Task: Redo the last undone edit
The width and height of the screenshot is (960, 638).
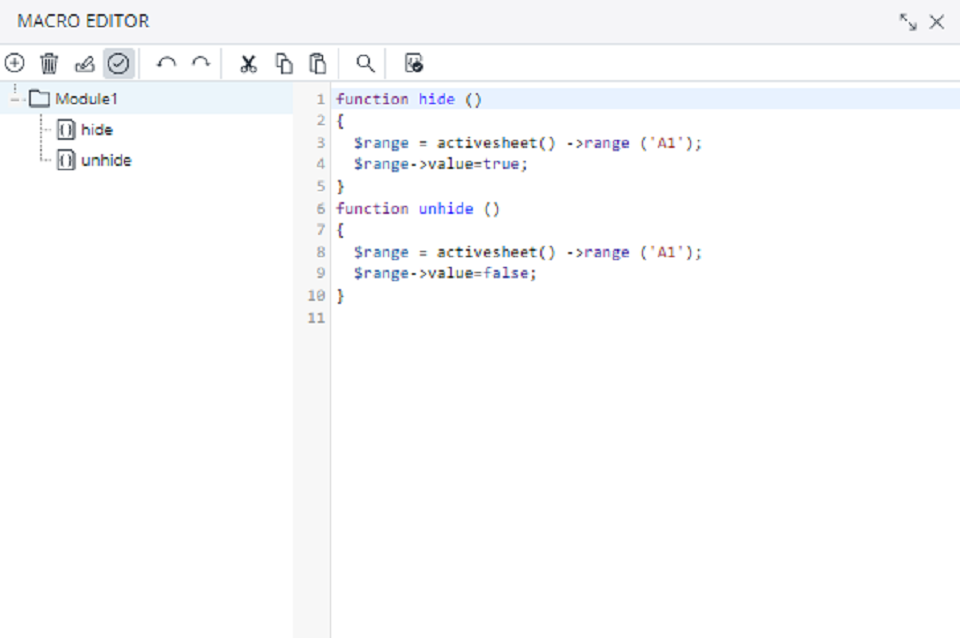Action: (x=201, y=63)
